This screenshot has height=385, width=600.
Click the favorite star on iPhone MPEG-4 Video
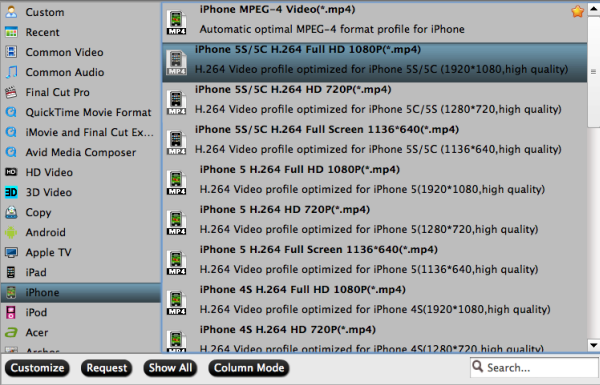point(577,11)
